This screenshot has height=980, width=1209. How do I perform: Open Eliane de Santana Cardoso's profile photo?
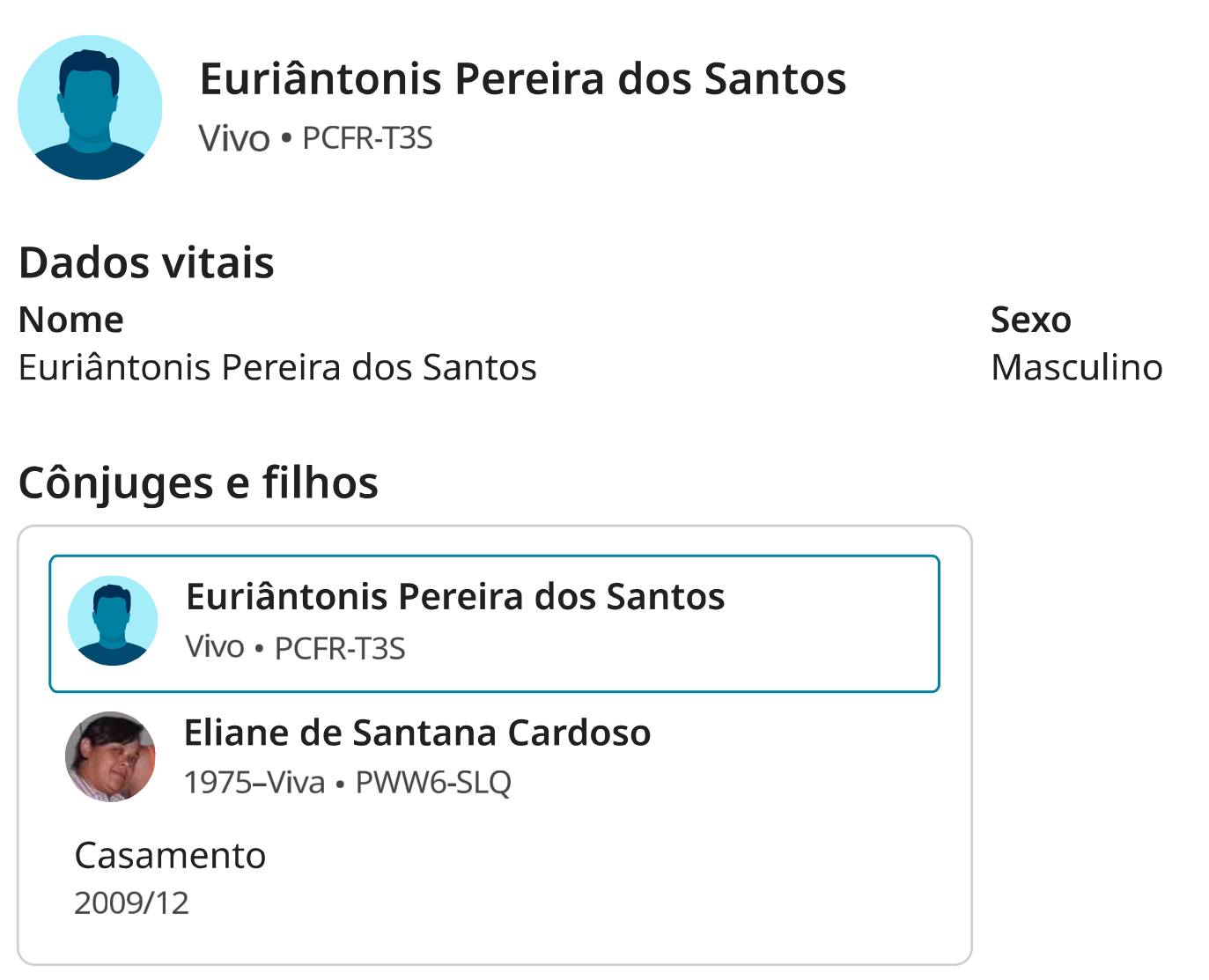click(111, 756)
